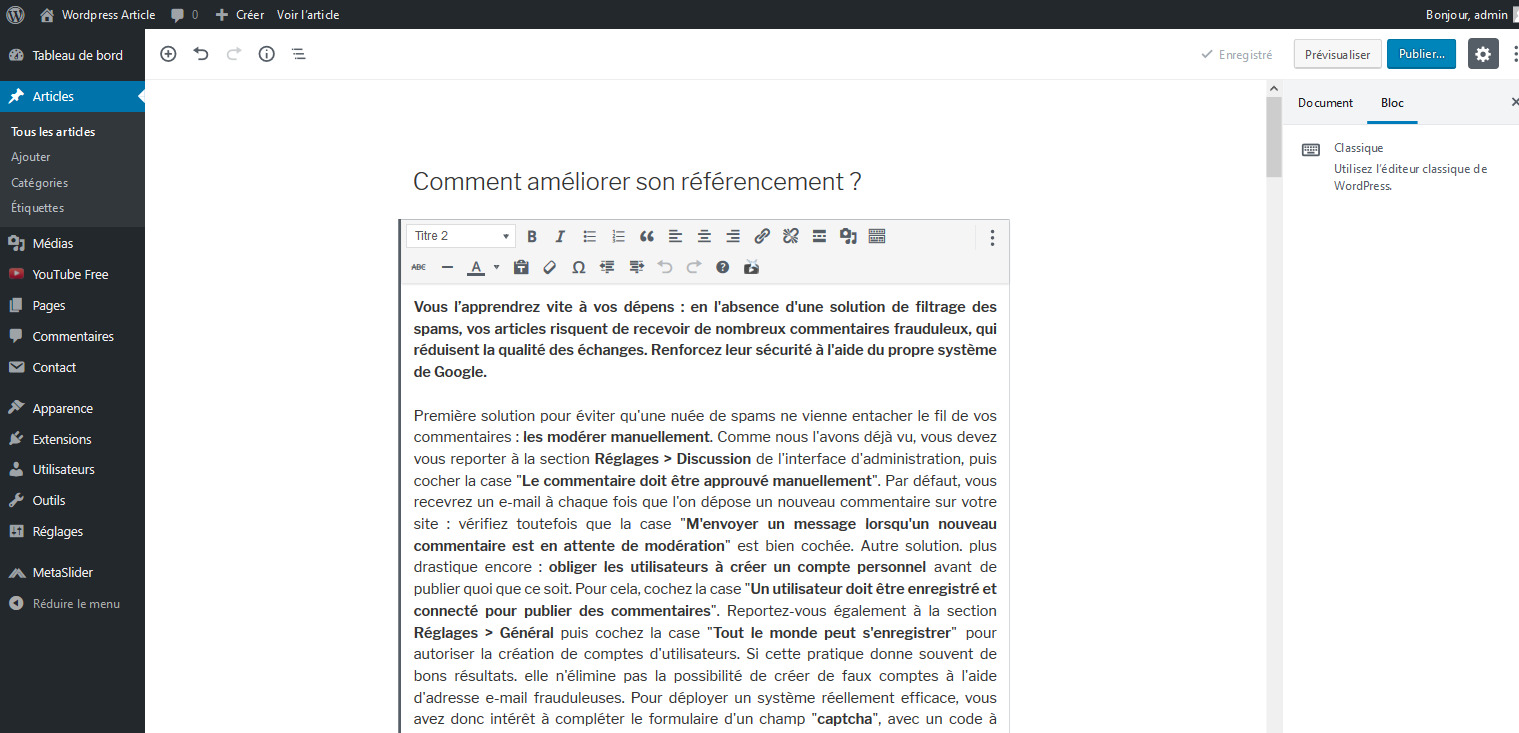This screenshot has width=1519, height=733.
Task: Open Tous les articles submenu
Action: 53,131
